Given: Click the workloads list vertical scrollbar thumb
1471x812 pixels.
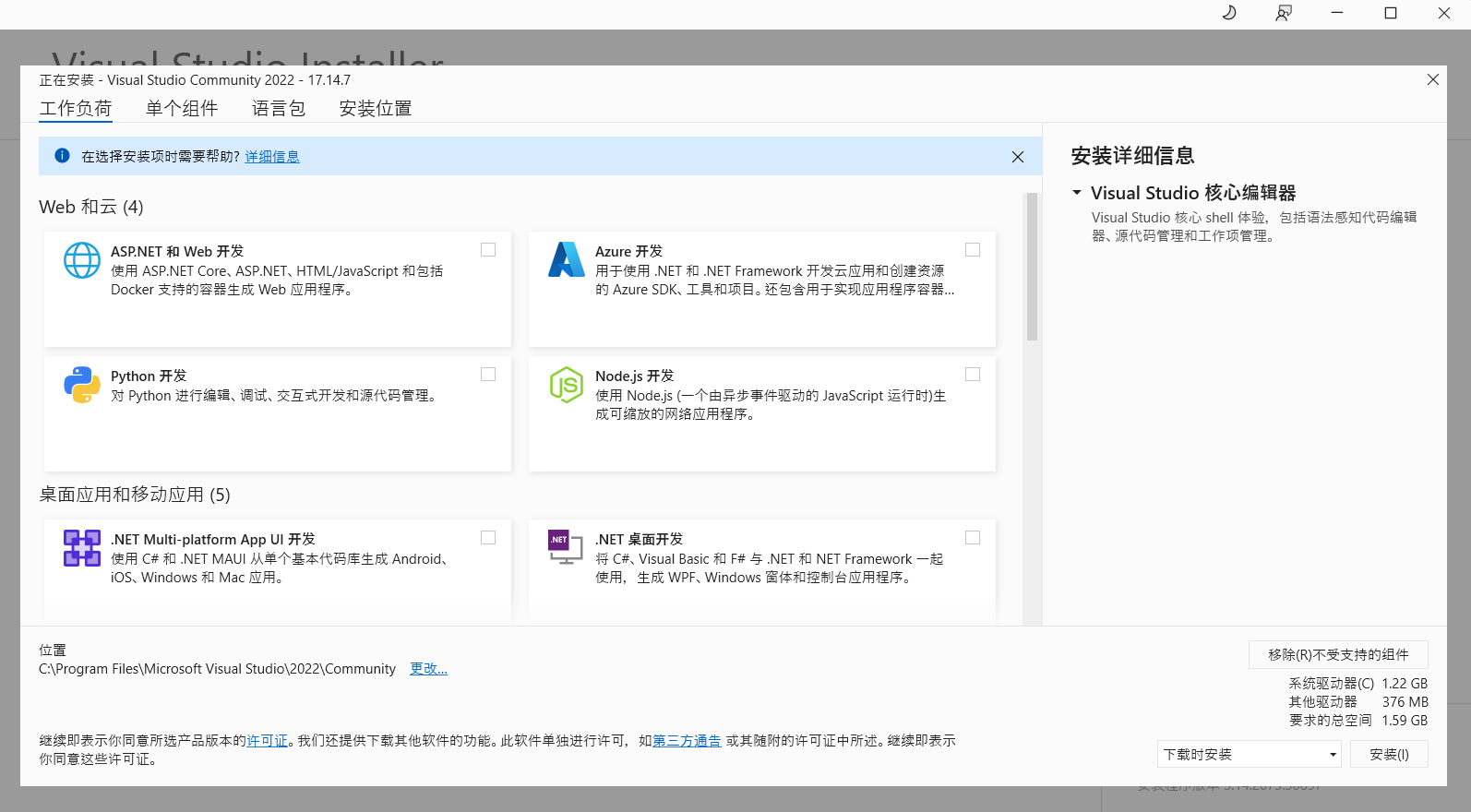Looking at the screenshot, I should tap(1032, 267).
